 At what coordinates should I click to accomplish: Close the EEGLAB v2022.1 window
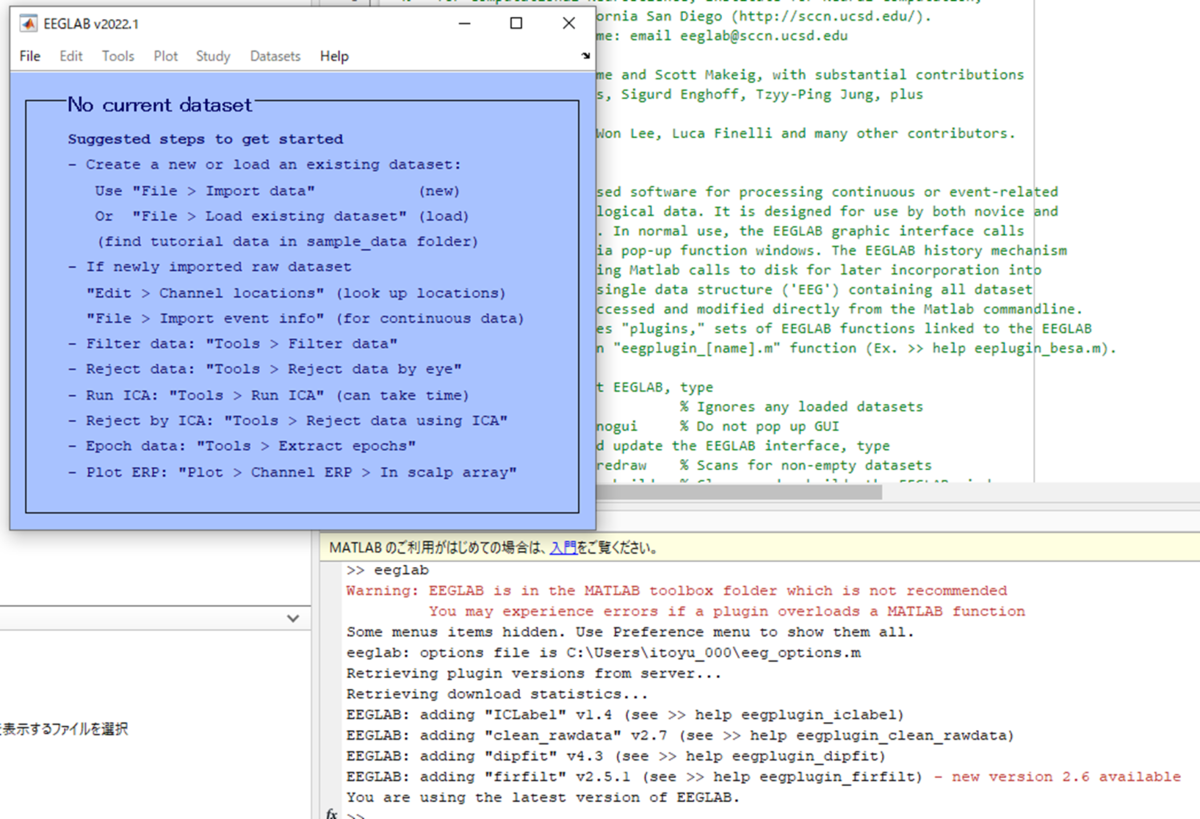coord(569,23)
